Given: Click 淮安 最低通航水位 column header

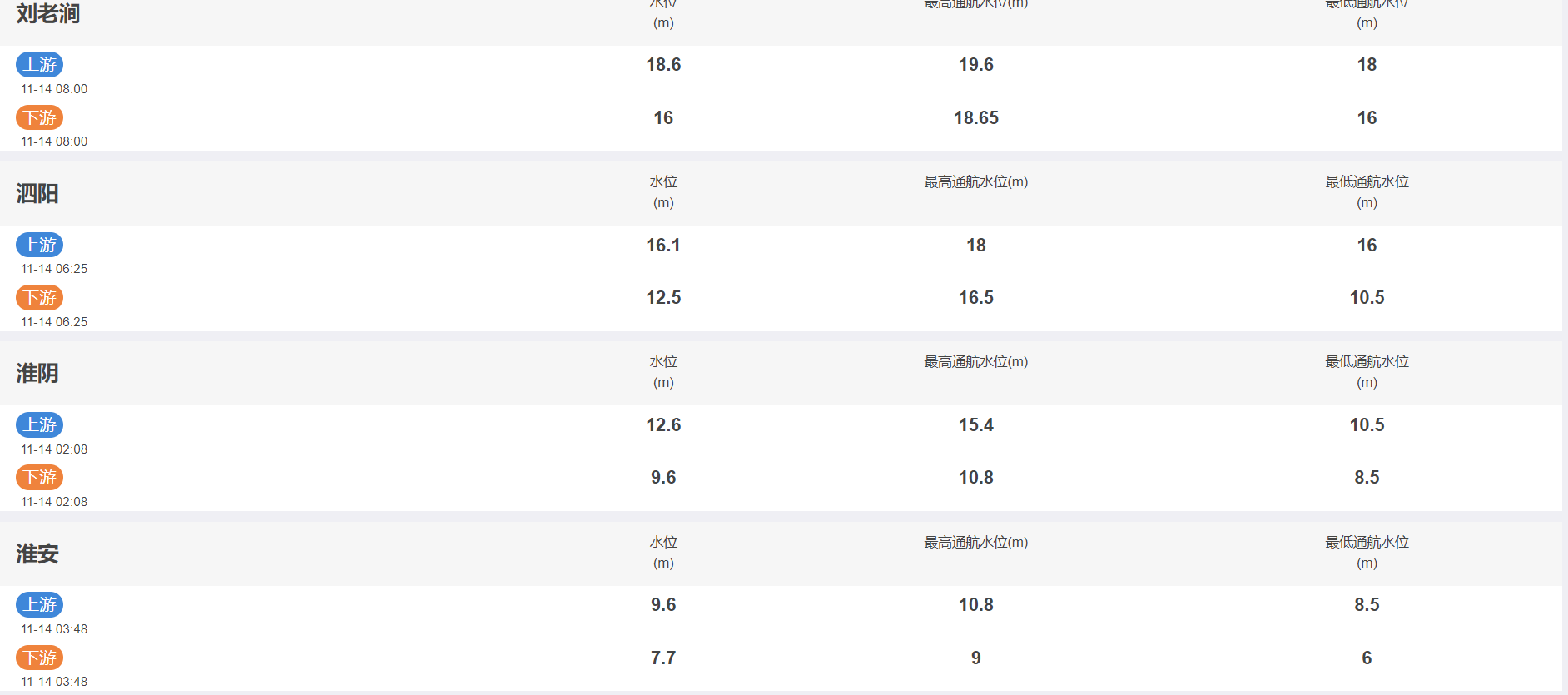Looking at the screenshot, I should pos(1367,552).
